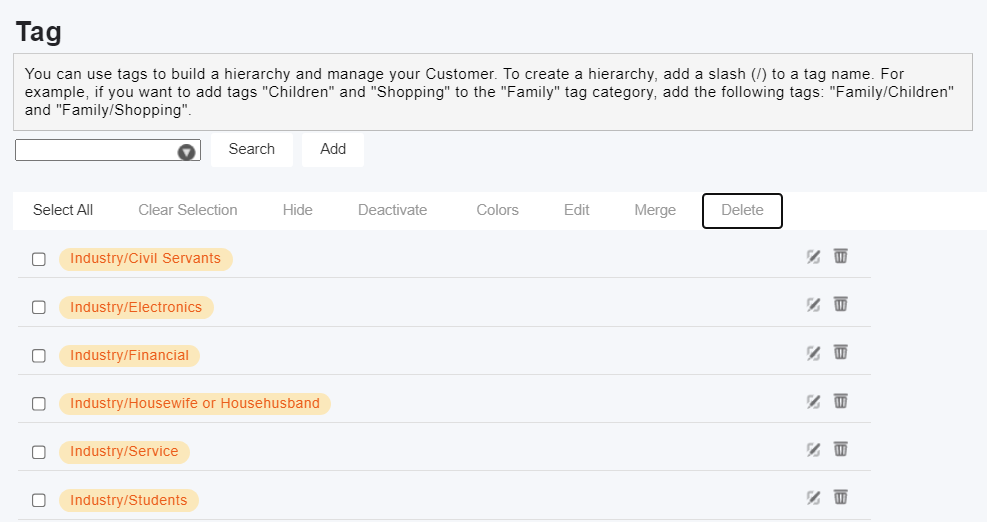The height and width of the screenshot is (522, 987).
Task: Select the Industry/Service checkbox
Action: (x=39, y=452)
